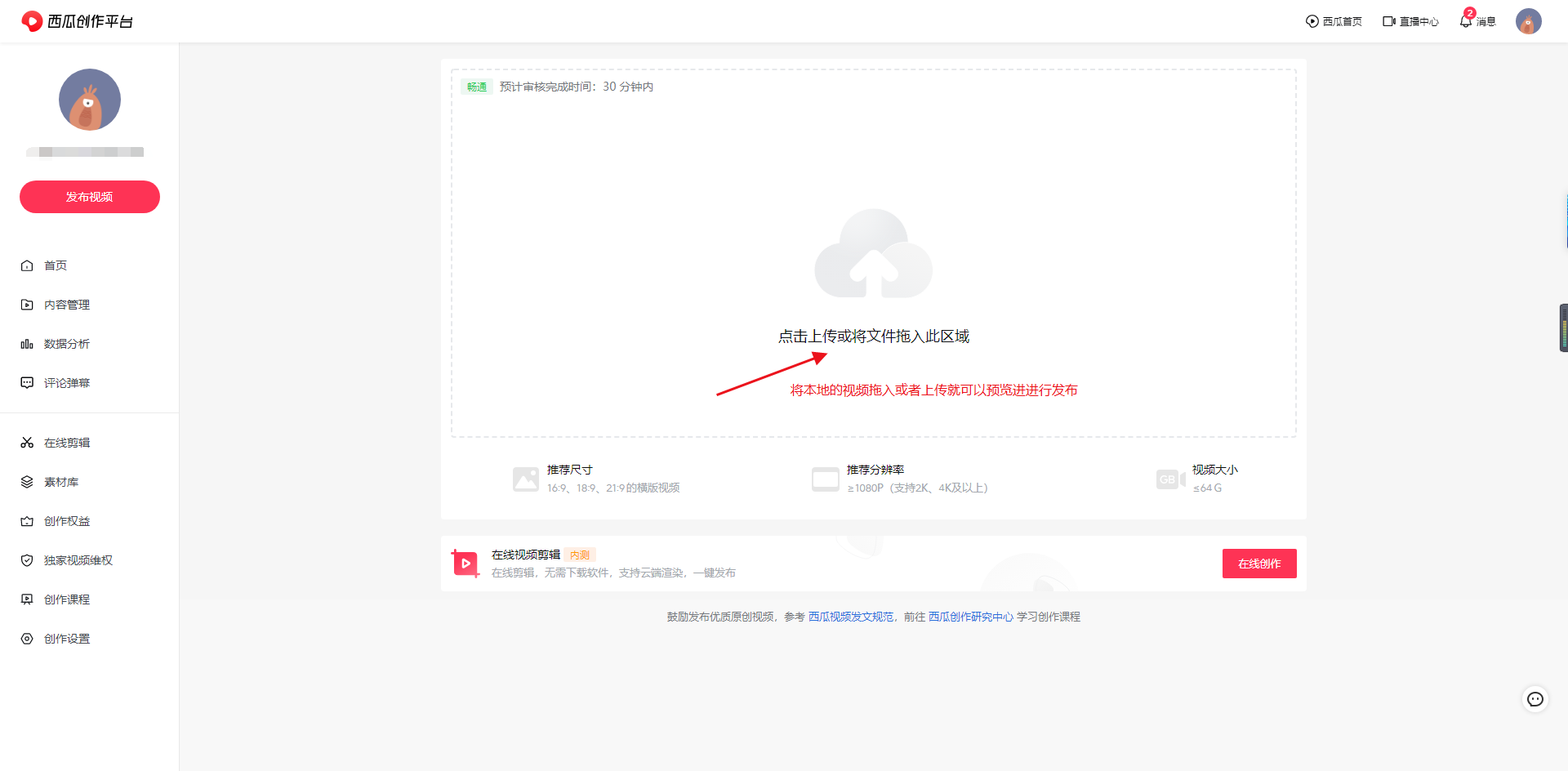Screen dimensions: 1568x771
Task: Open 首页 in the sidebar
Action: pyautogui.click(x=56, y=265)
